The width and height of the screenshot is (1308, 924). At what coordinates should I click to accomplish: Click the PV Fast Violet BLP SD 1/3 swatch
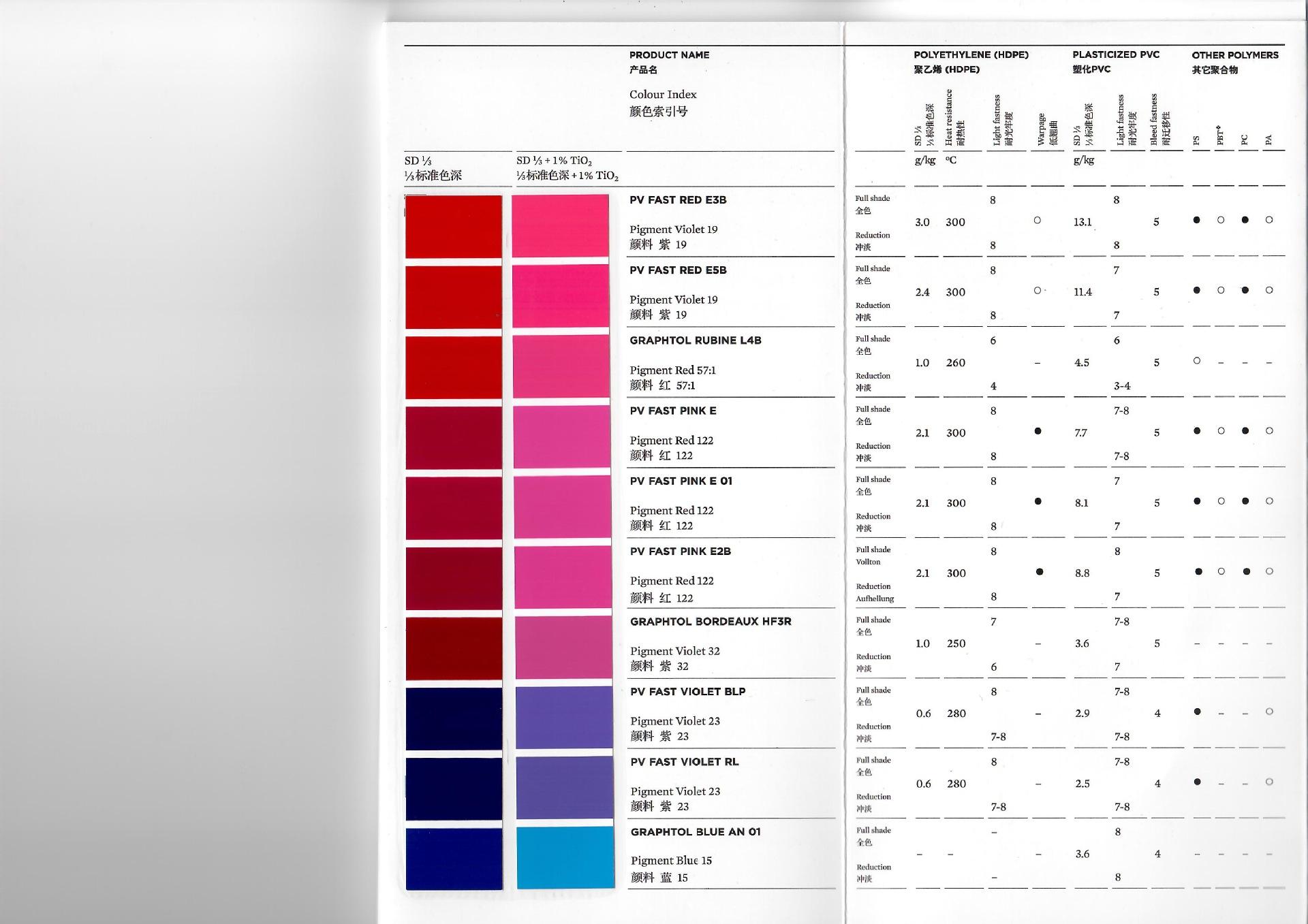click(x=454, y=718)
